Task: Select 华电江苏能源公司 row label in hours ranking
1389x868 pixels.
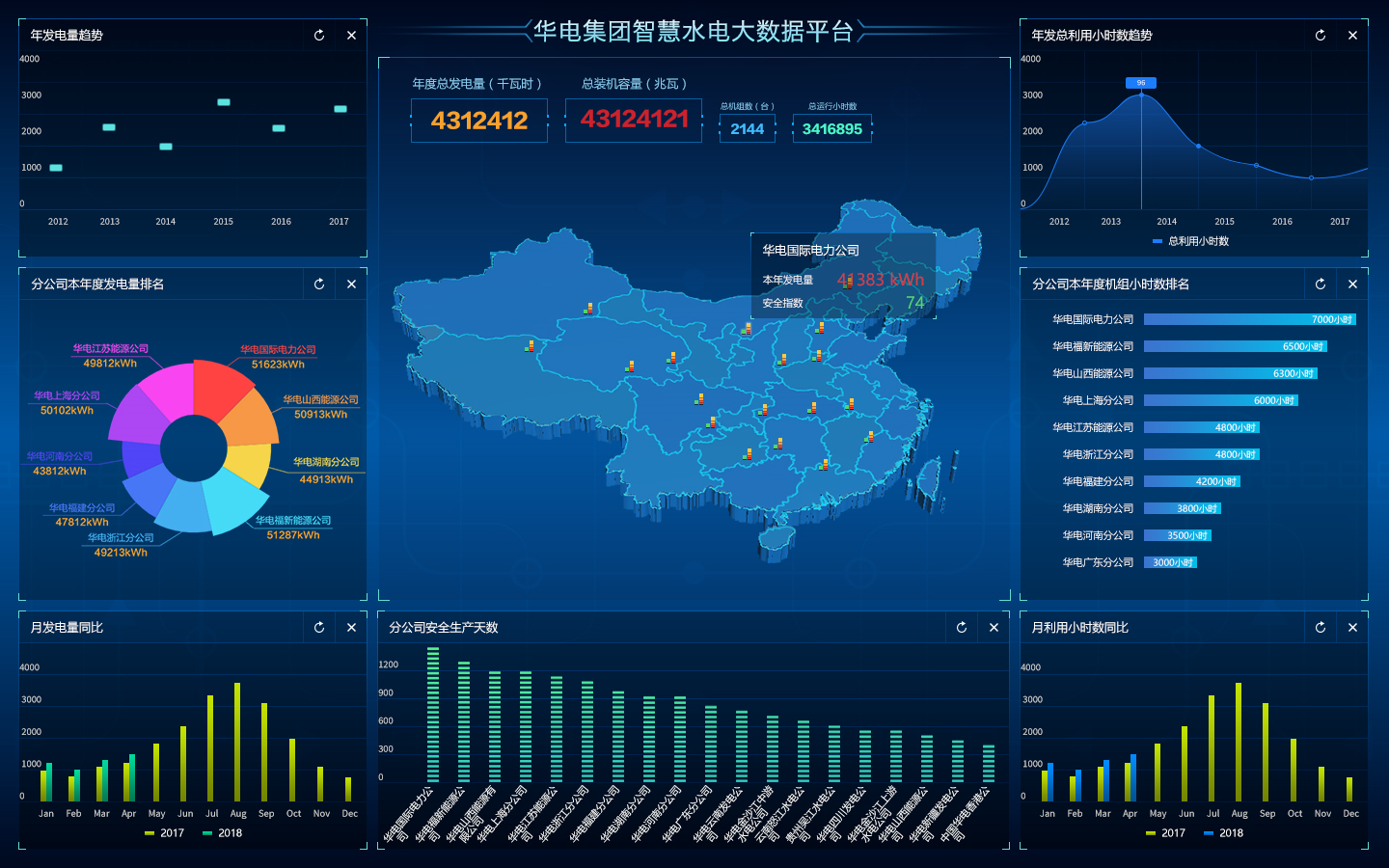Action: [1093, 427]
